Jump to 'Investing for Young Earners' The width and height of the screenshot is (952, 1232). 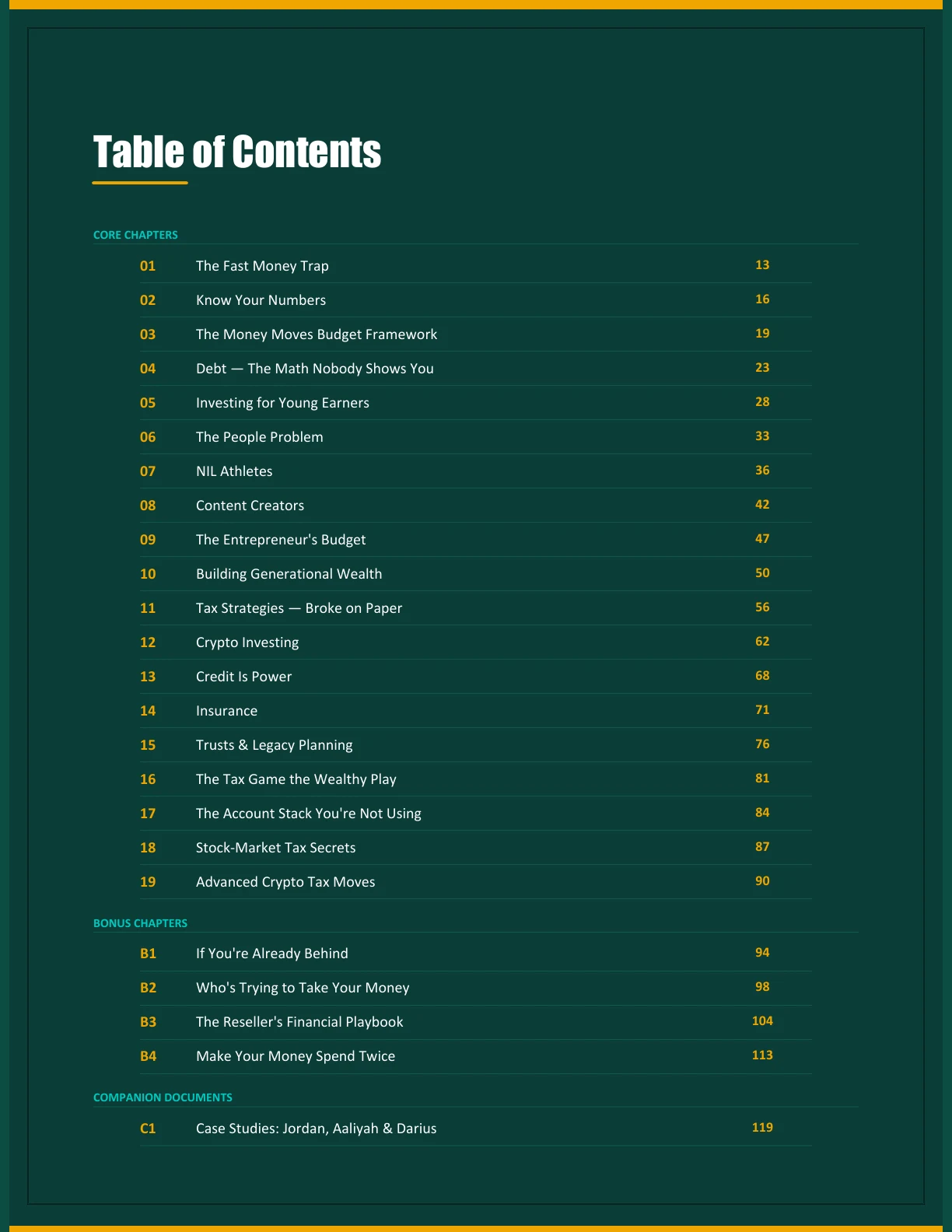coord(282,403)
